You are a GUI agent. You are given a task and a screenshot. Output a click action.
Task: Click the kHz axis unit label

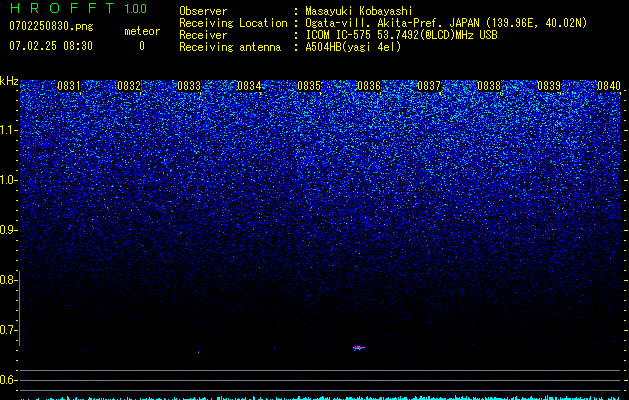(9, 81)
